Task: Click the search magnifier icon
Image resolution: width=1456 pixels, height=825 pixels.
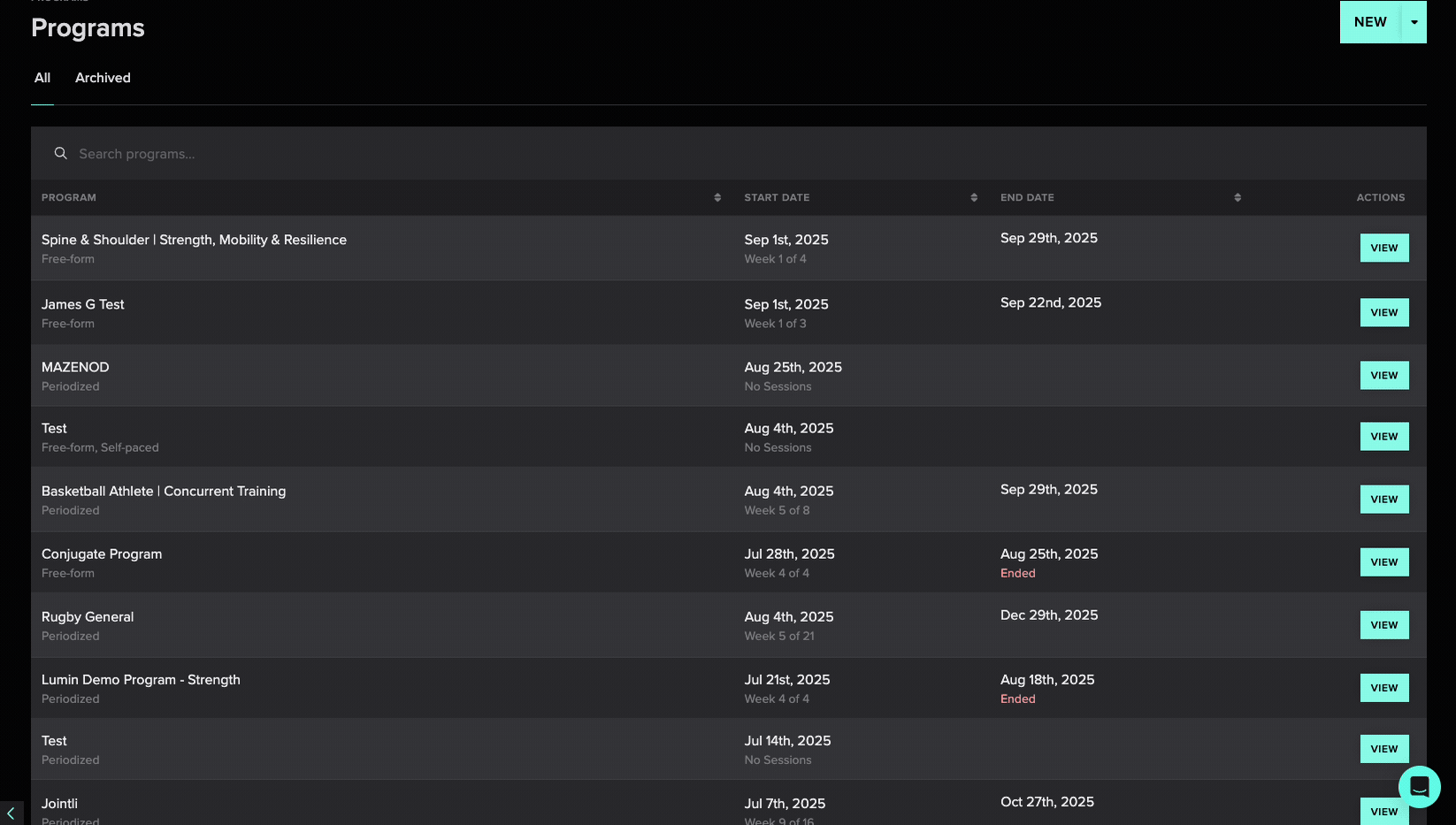Action: point(60,154)
